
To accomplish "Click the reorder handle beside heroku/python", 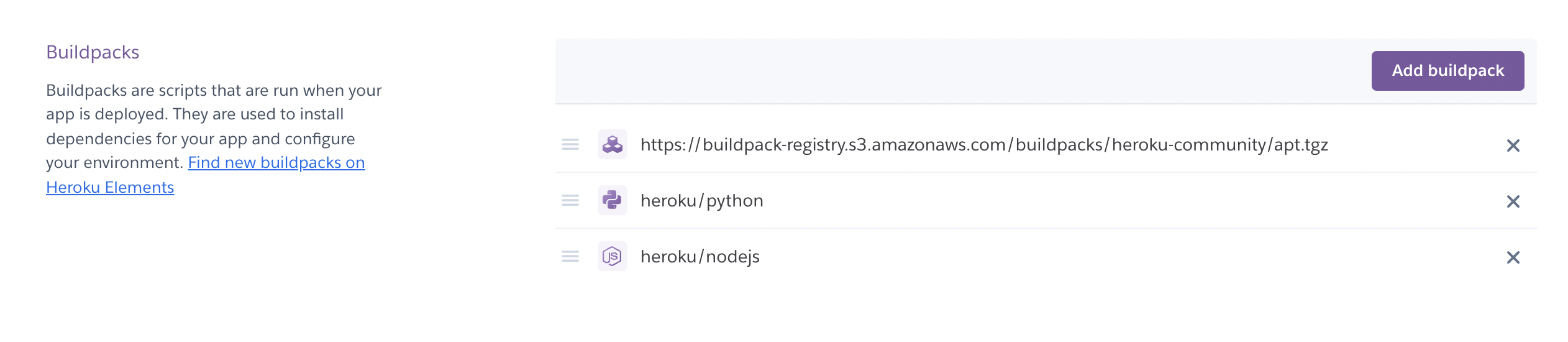I will tap(570, 200).
